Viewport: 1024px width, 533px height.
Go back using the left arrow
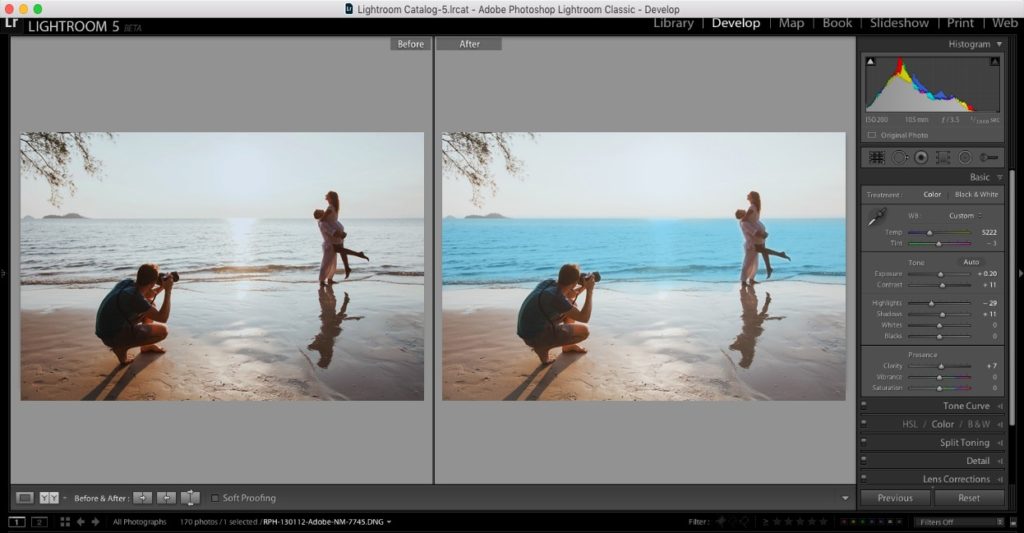pyautogui.click(x=80, y=522)
